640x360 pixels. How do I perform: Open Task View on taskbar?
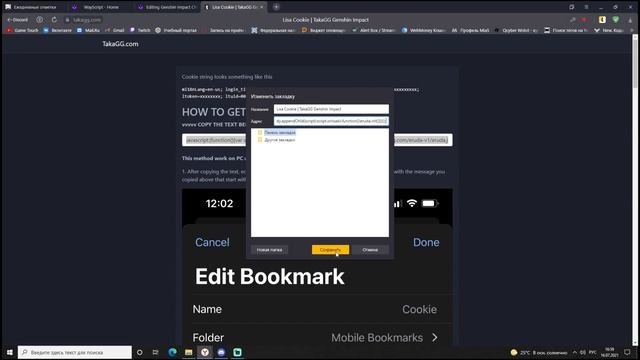tap(156, 352)
